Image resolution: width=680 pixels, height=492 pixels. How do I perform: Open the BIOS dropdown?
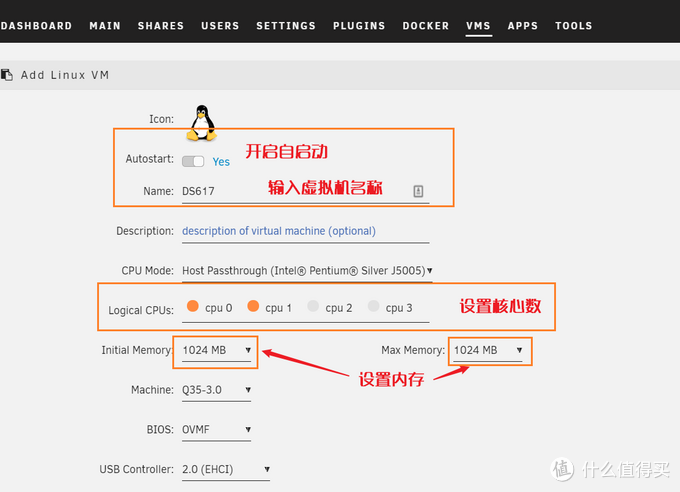216,430
